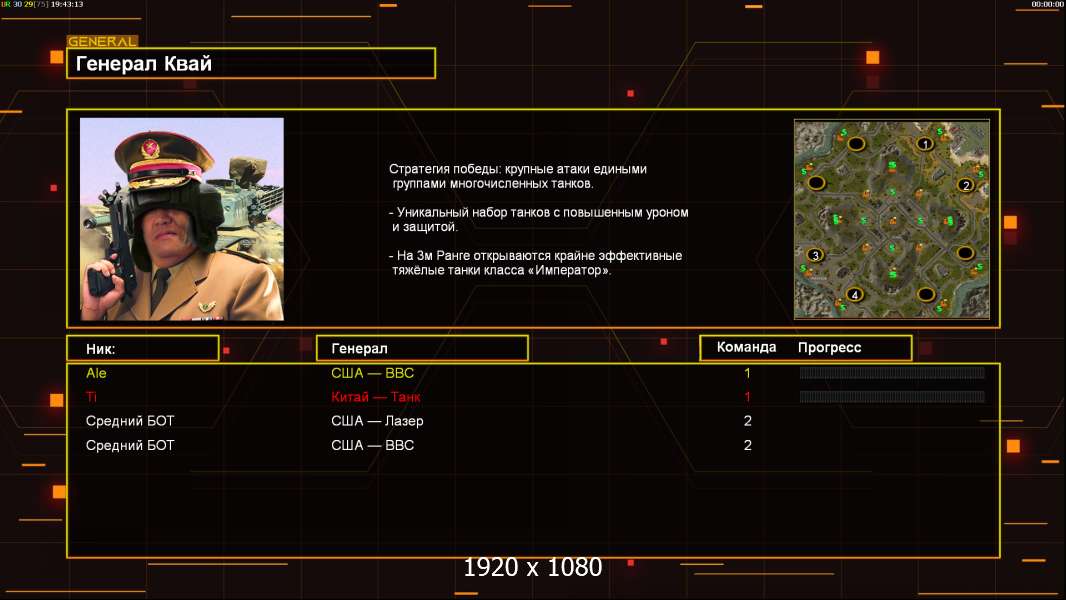Image resolution: width=1066 pixels, height=600 pixels.
Task: Click the tank behind the general in the portrait
Action: (x=240, y=190)
